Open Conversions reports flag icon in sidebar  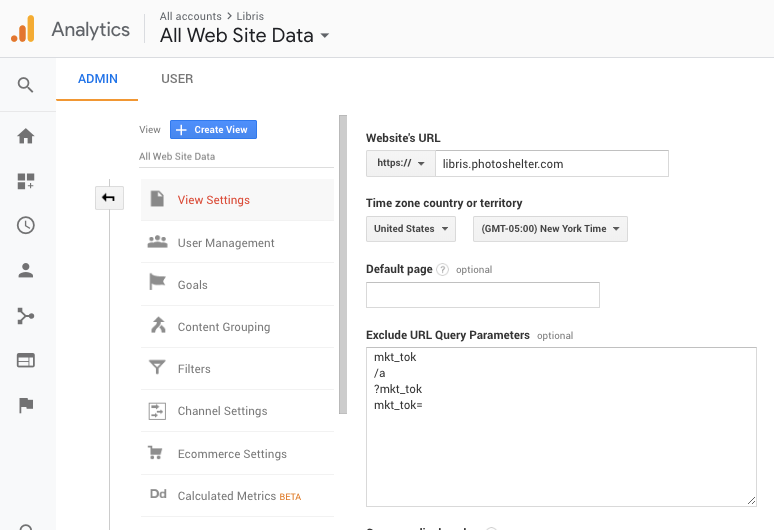(26, 405)
